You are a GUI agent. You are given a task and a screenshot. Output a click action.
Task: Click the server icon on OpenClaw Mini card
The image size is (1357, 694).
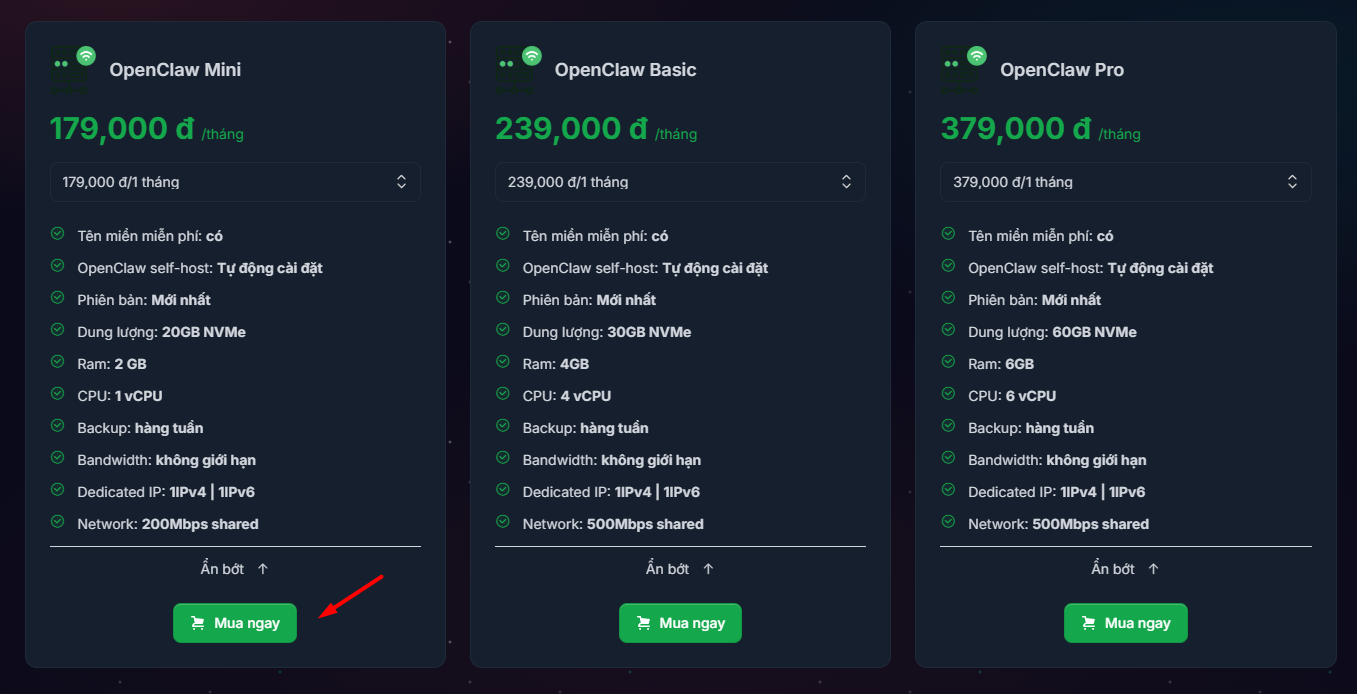tap(68, 68)
